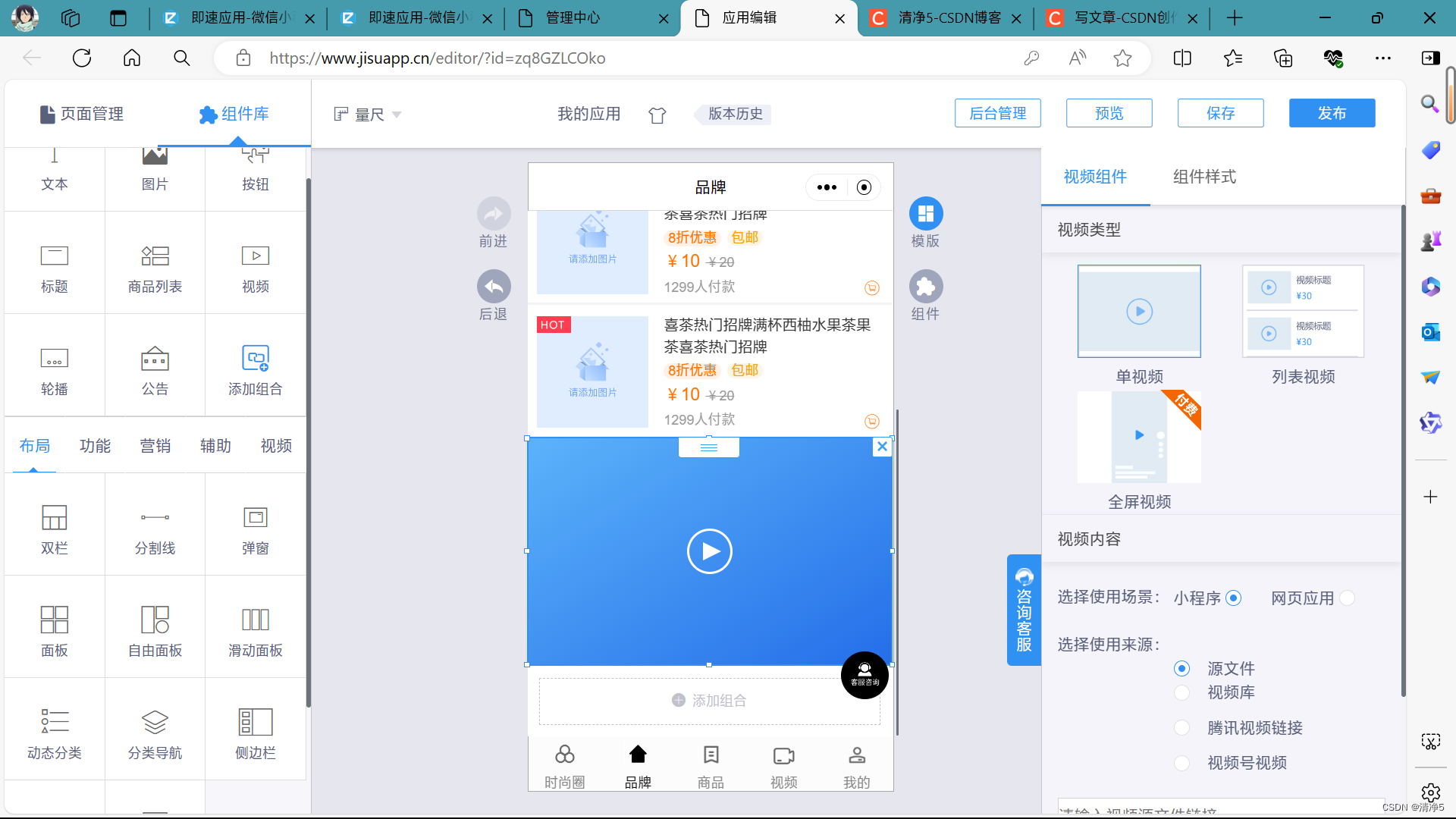Expand the 量尺 ruler dropdown

point(369,115)
